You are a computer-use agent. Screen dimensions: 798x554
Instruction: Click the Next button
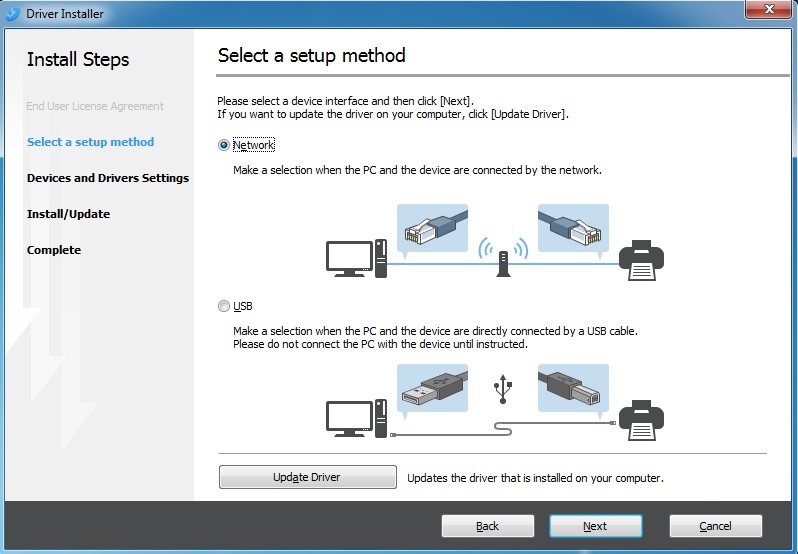pos(595,526)
